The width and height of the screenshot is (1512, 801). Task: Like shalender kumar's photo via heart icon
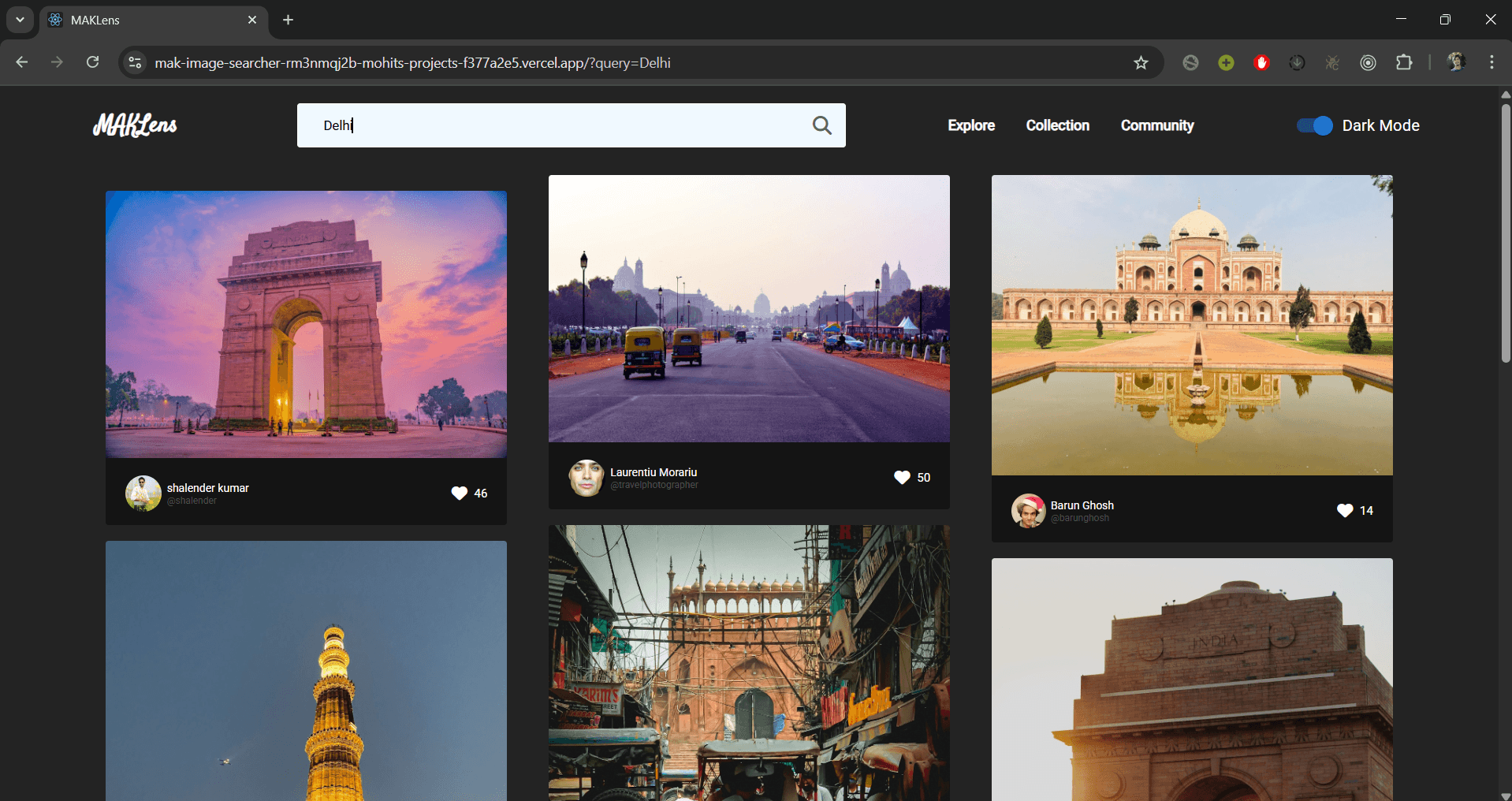[458, 493]
